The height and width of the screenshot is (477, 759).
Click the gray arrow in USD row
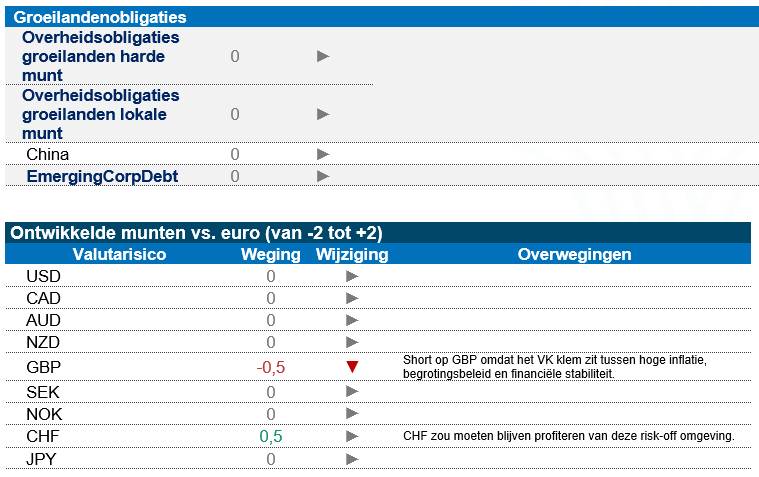pos(351,276)
